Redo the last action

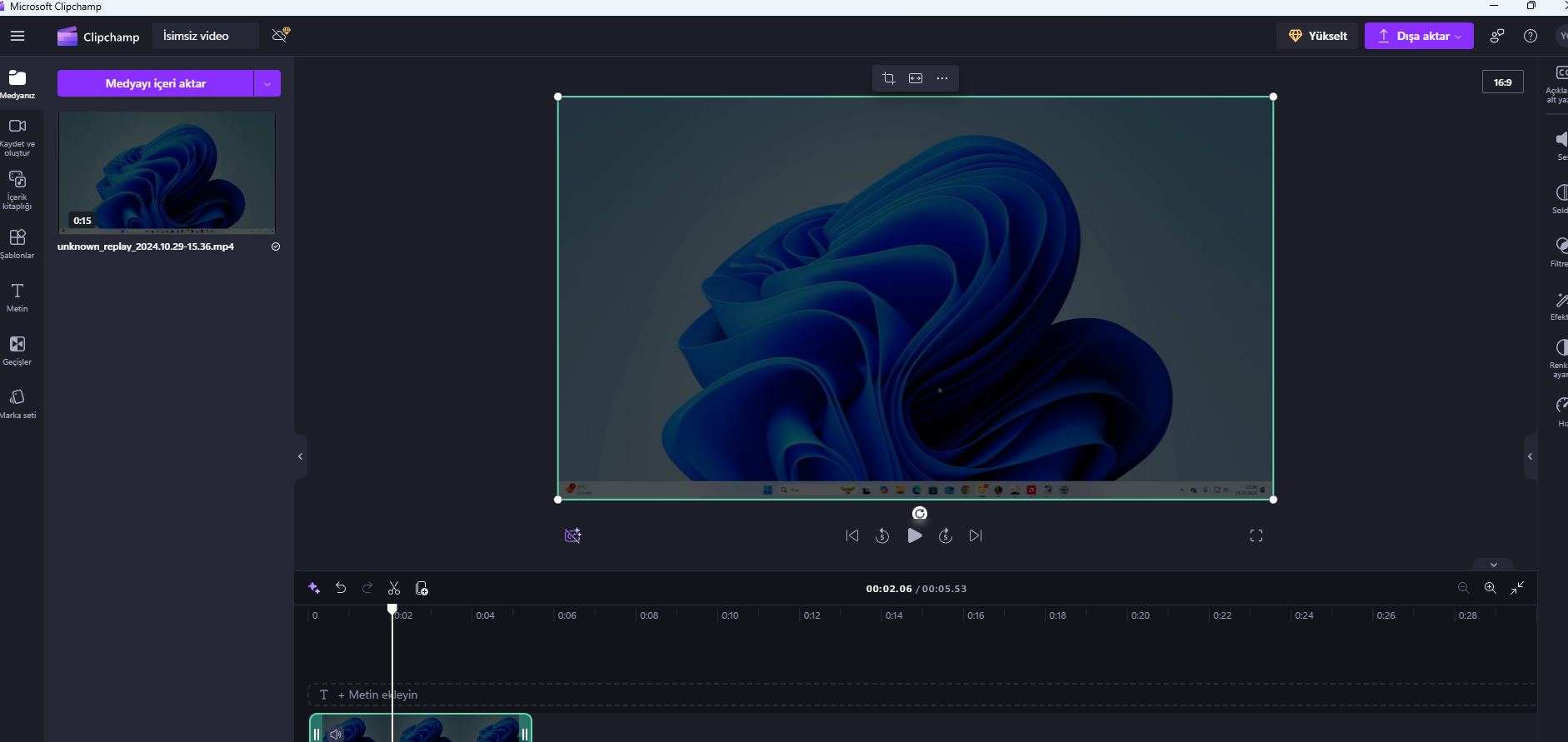tap(367, 588)
